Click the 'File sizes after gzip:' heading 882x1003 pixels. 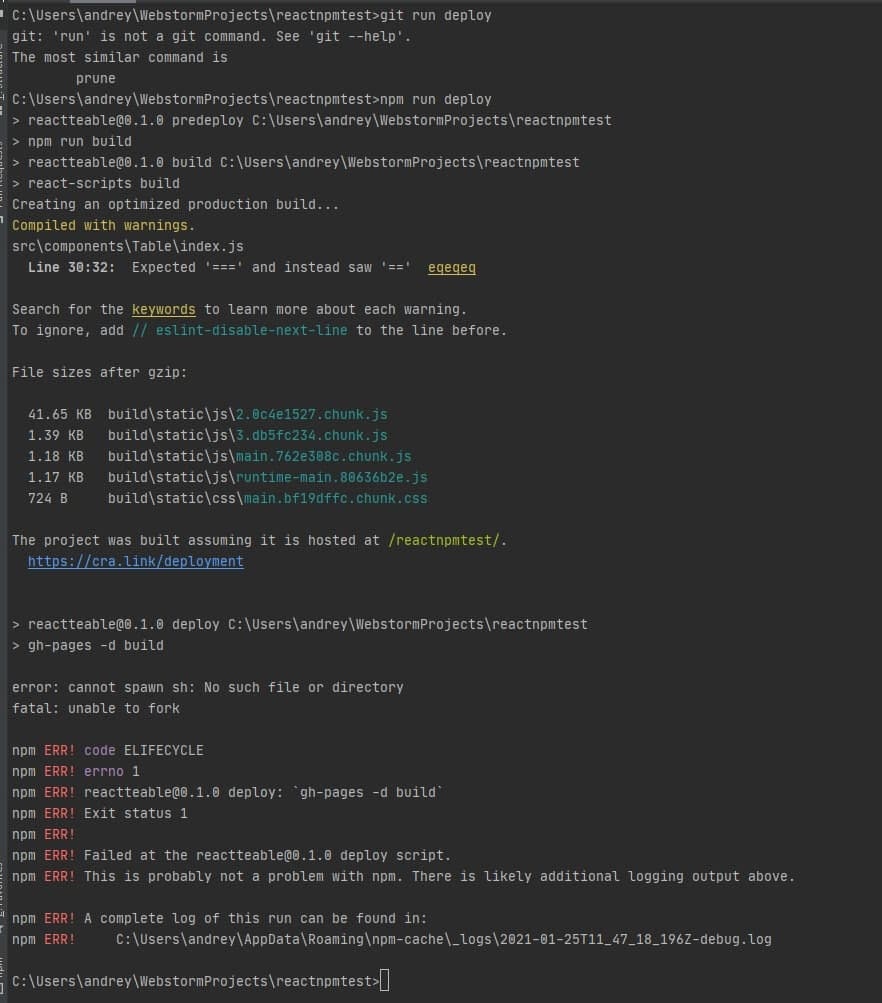tap(99, 372)
